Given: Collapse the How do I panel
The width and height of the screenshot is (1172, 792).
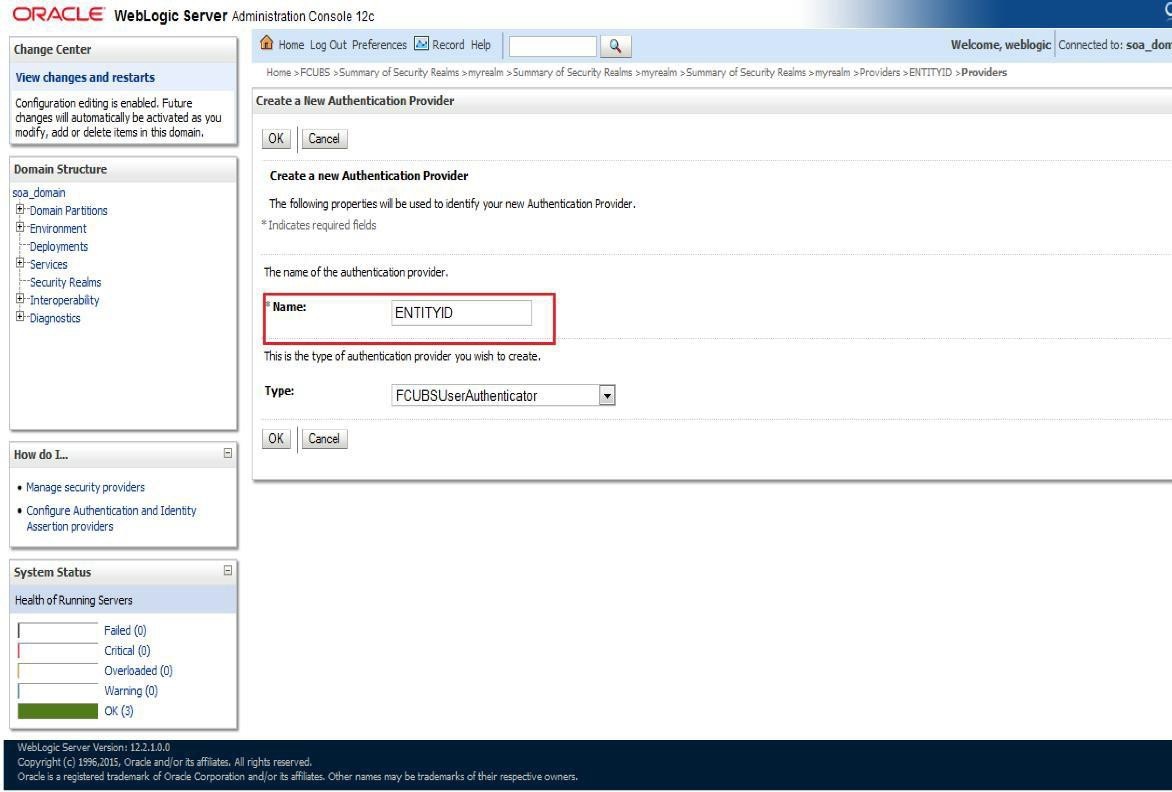Looking at the screenshot, I should [x=228, y=454].
